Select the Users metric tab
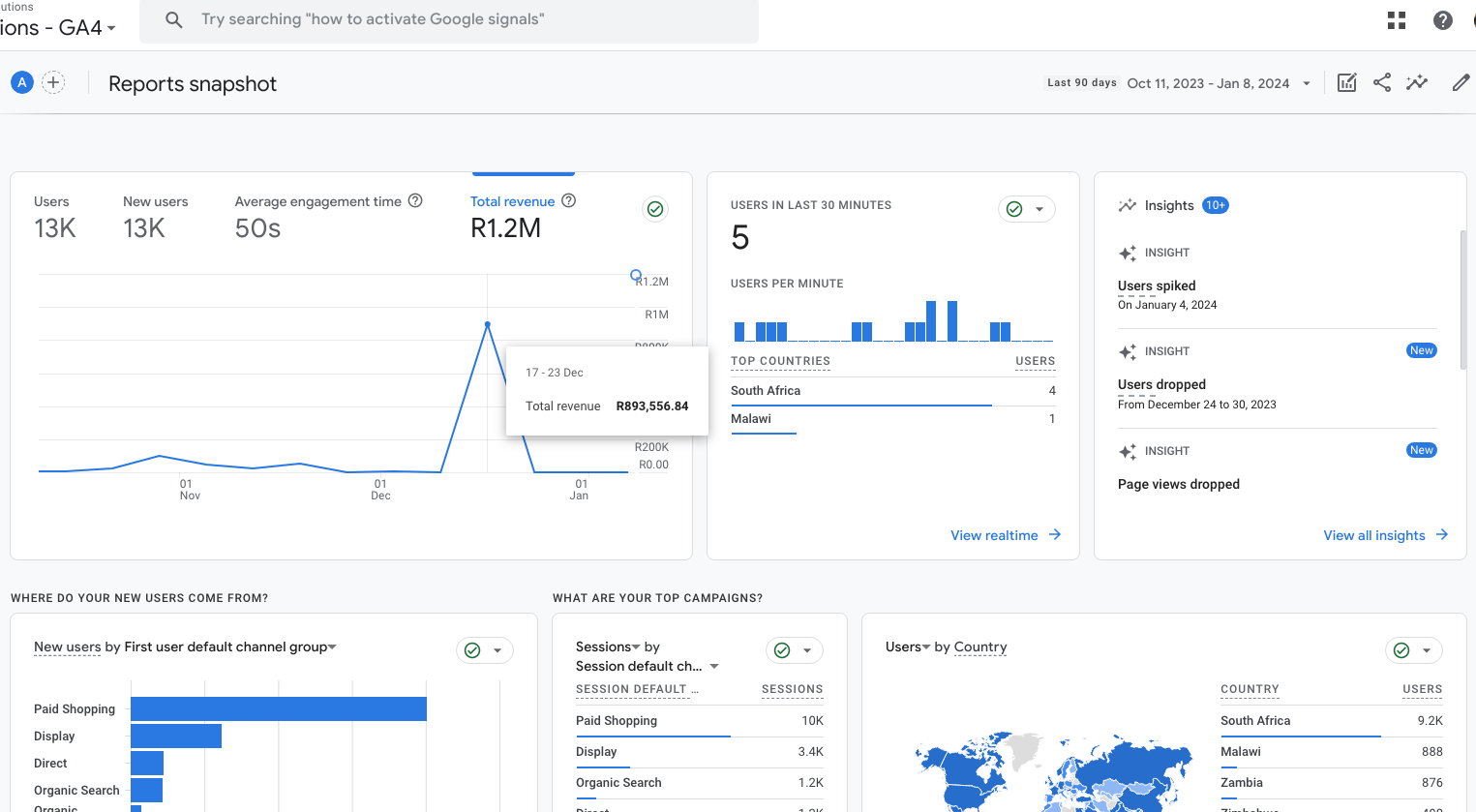 pos(55,218)
